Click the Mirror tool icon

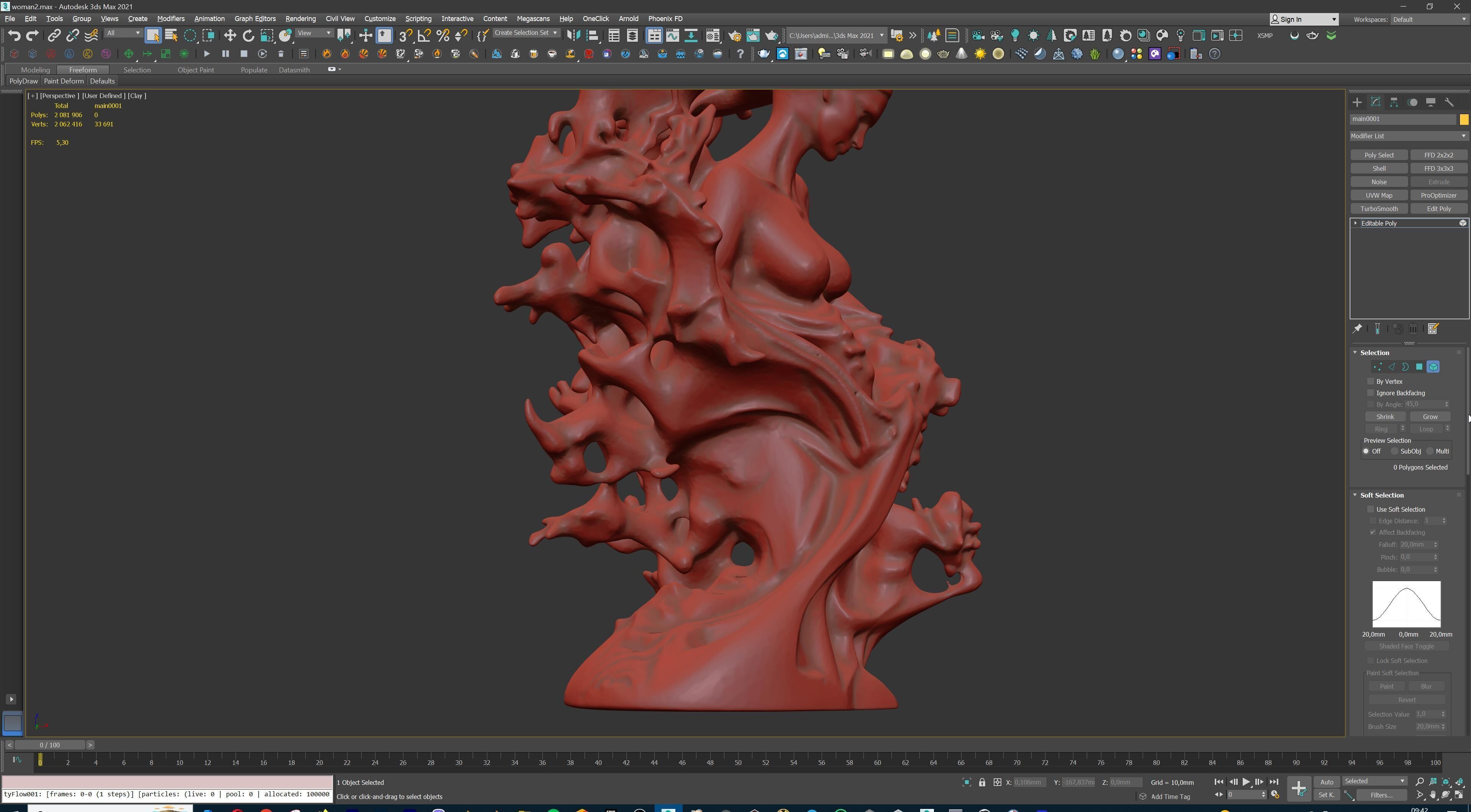[x=573, y=35]
